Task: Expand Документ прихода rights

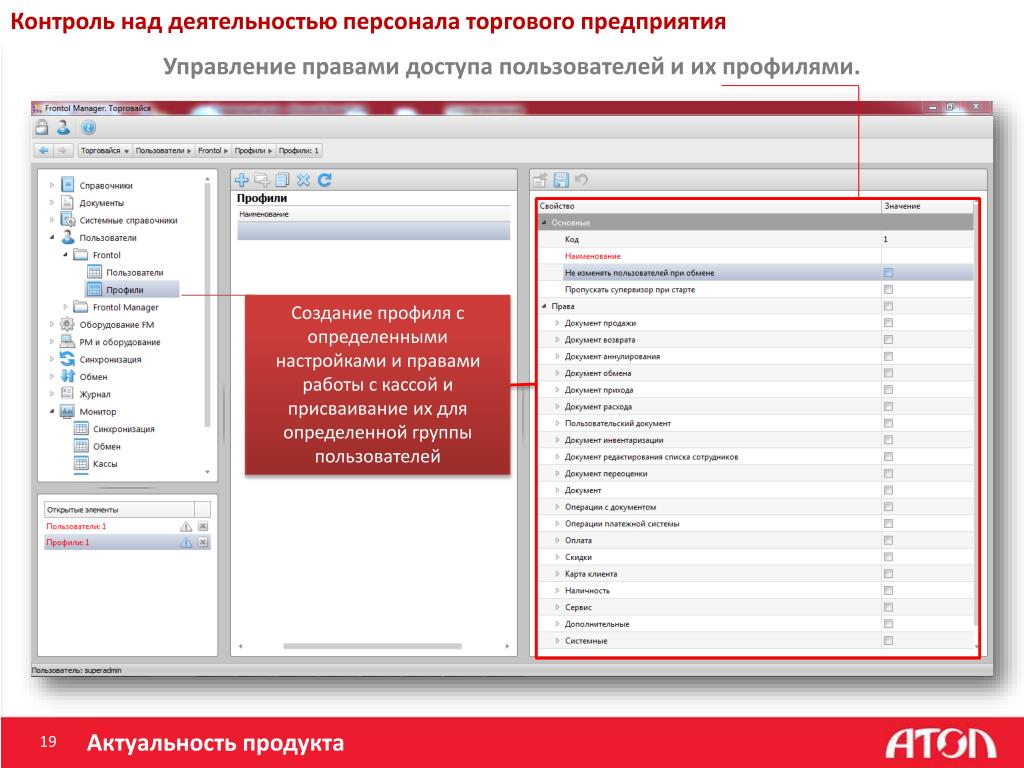Action: point(557,390)
